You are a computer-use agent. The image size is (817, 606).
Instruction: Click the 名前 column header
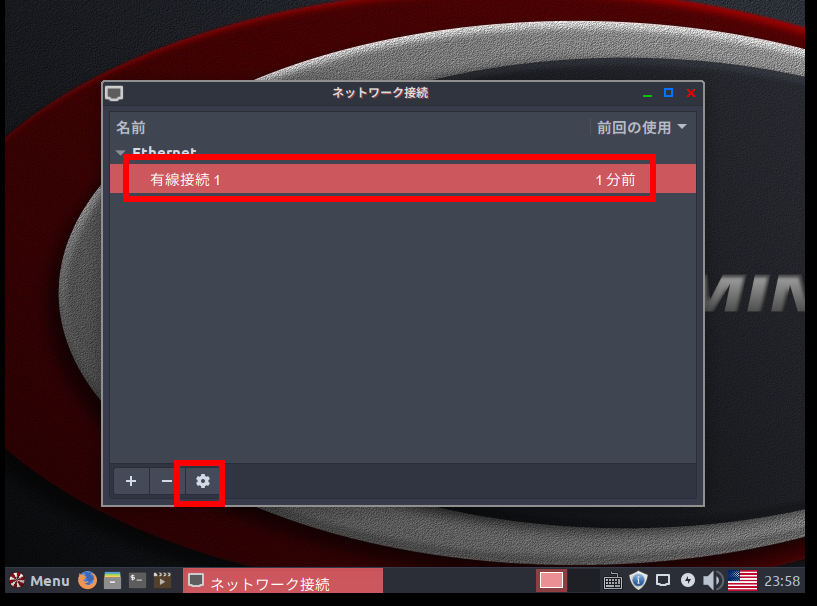click(x=131, y=127)
